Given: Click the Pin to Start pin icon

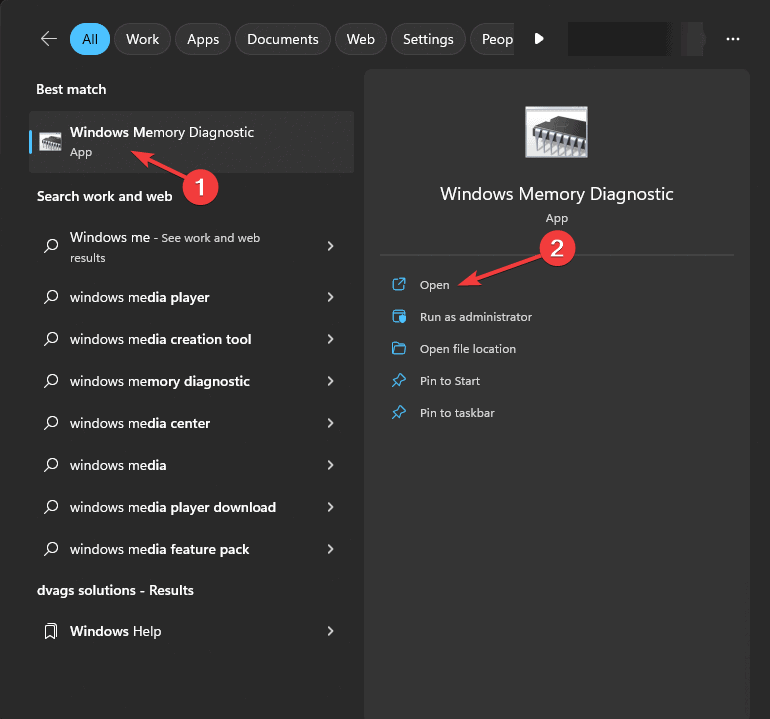Looking at the screenshot, I should coord(399,381).
